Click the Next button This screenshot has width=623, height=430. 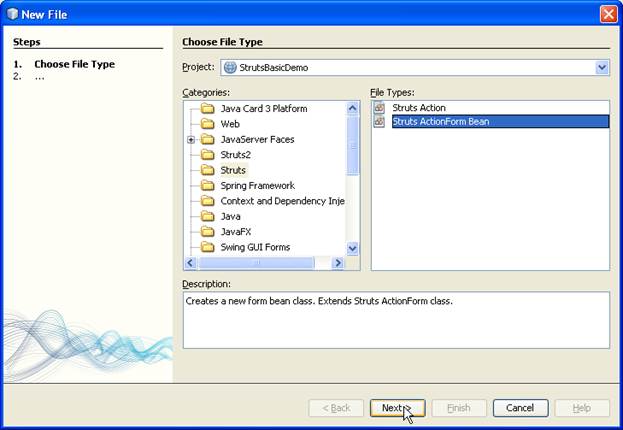pos(397,408)
